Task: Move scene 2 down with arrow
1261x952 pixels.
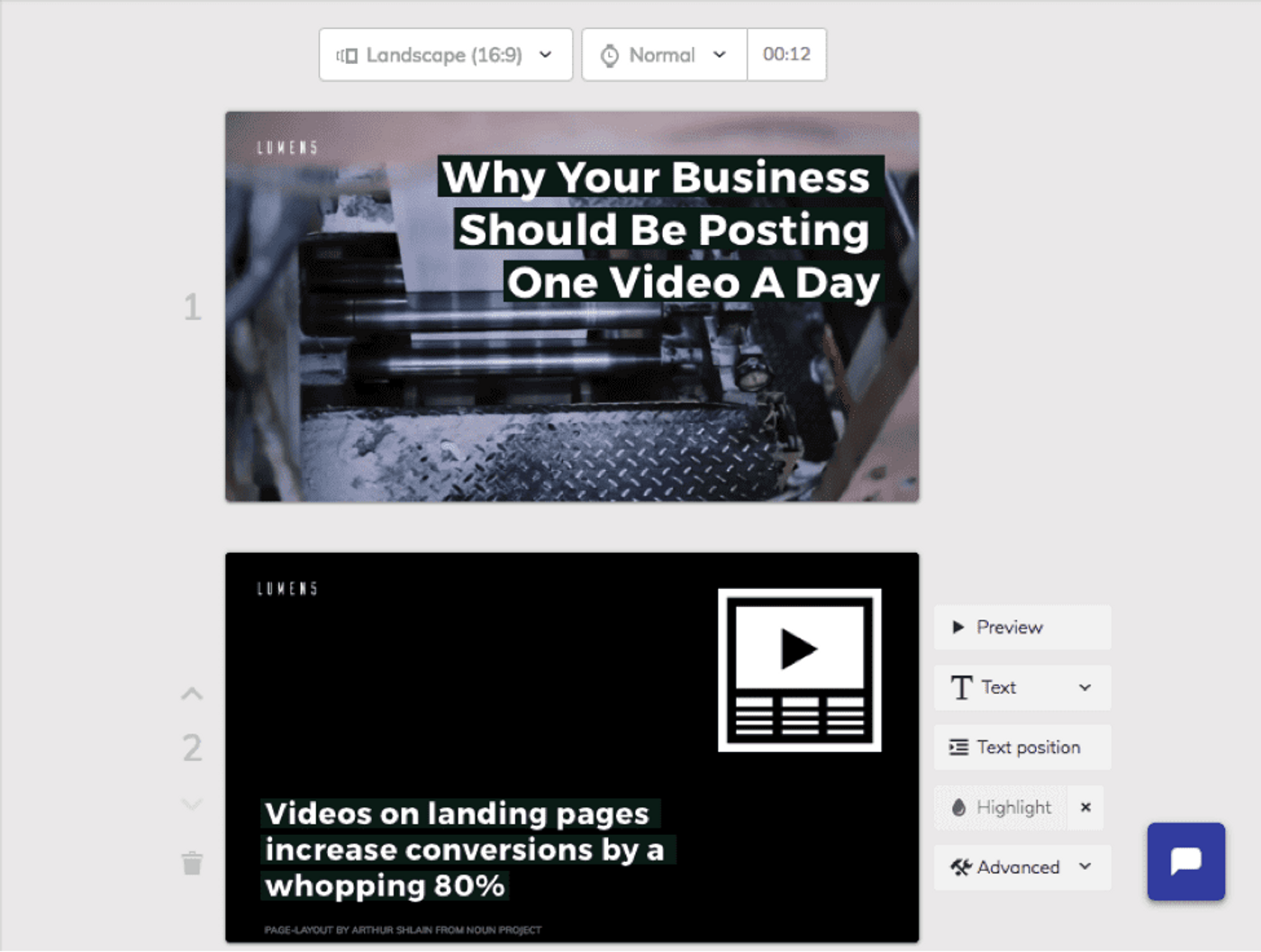Action: [192, 803]
